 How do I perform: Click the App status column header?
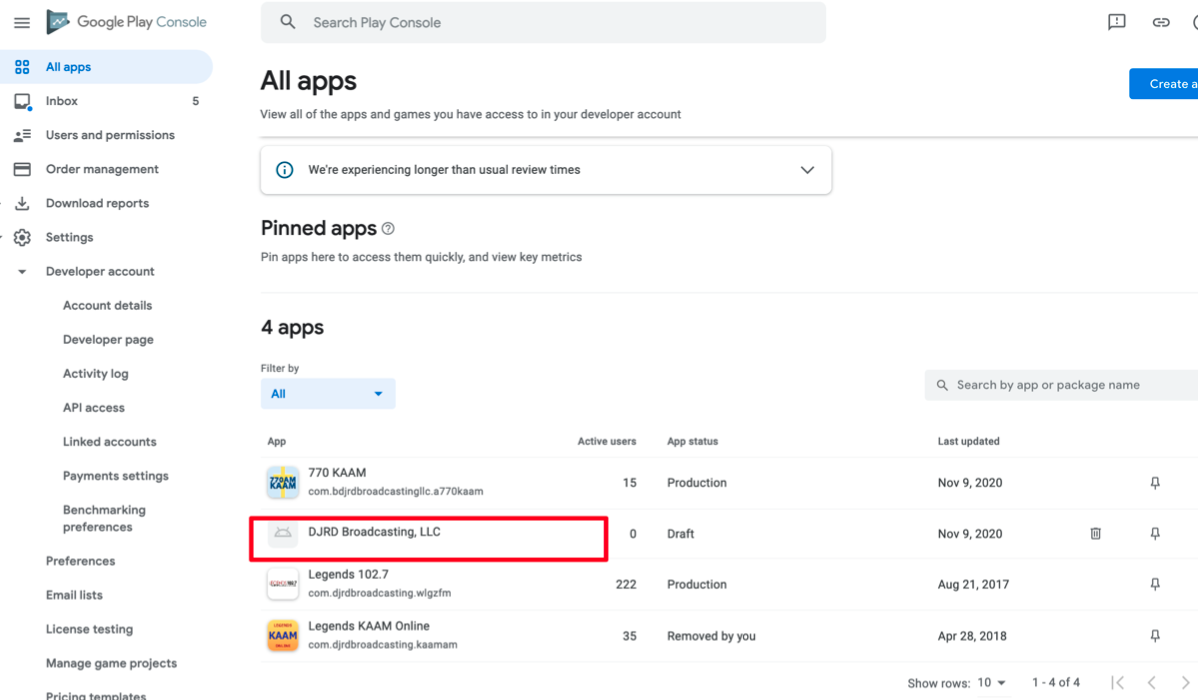692,442
